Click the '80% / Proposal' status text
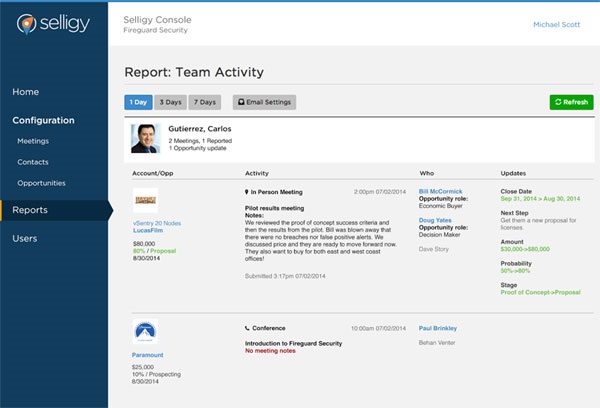600x408 pixels. click(154, 251)
